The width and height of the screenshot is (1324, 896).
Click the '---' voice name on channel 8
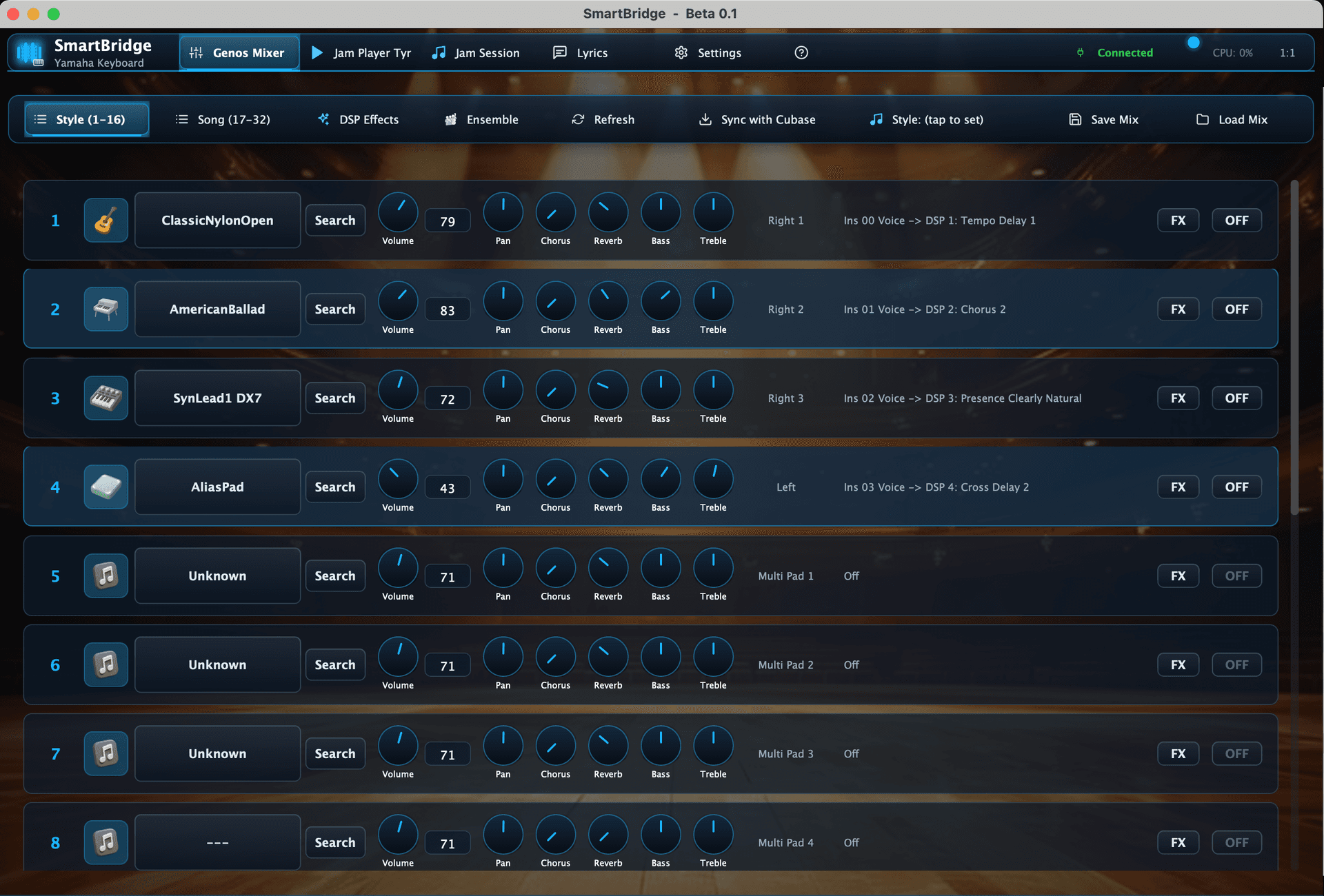[x=217, y=843]
